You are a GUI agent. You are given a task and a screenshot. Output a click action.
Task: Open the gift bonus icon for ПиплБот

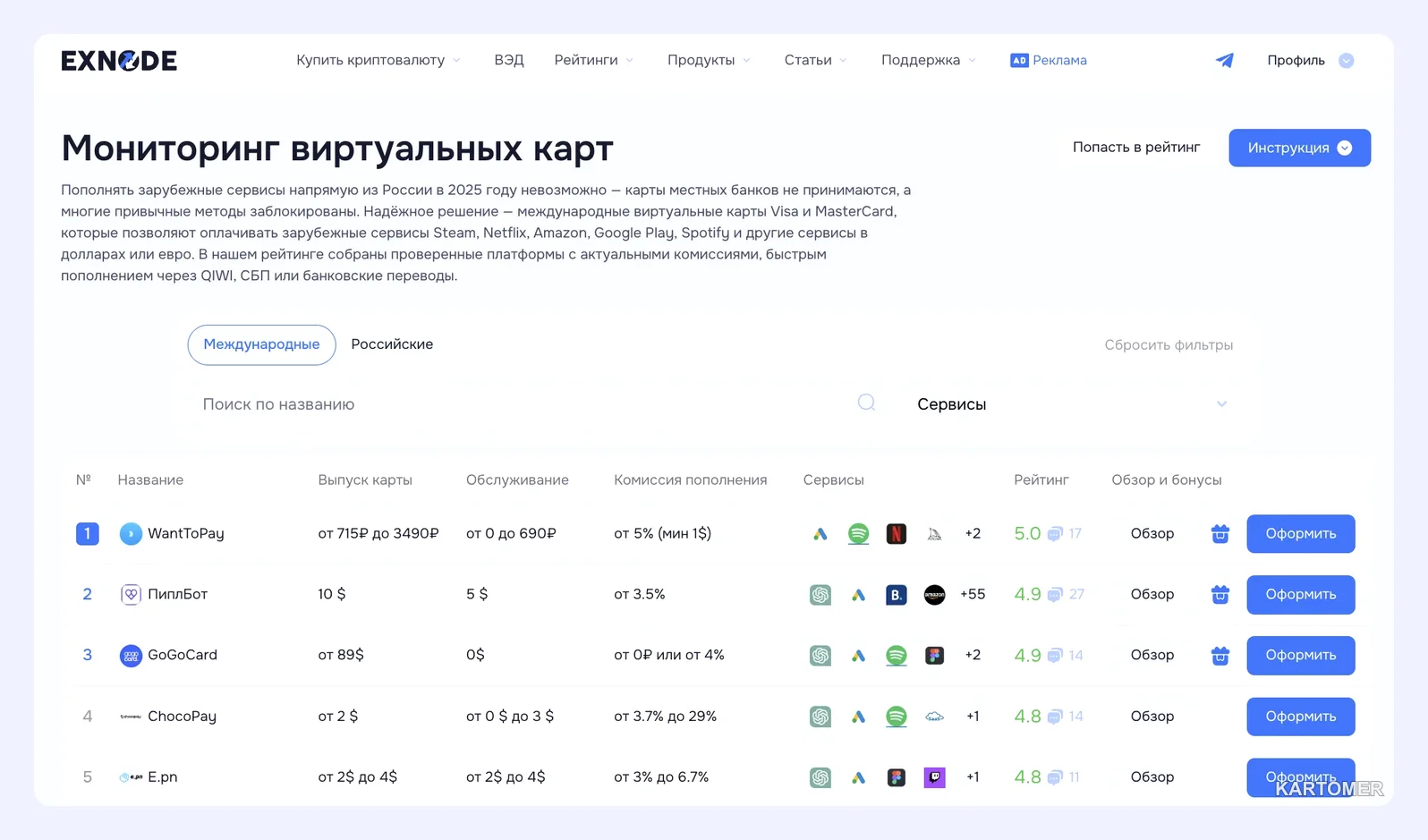pos(1220,595)
